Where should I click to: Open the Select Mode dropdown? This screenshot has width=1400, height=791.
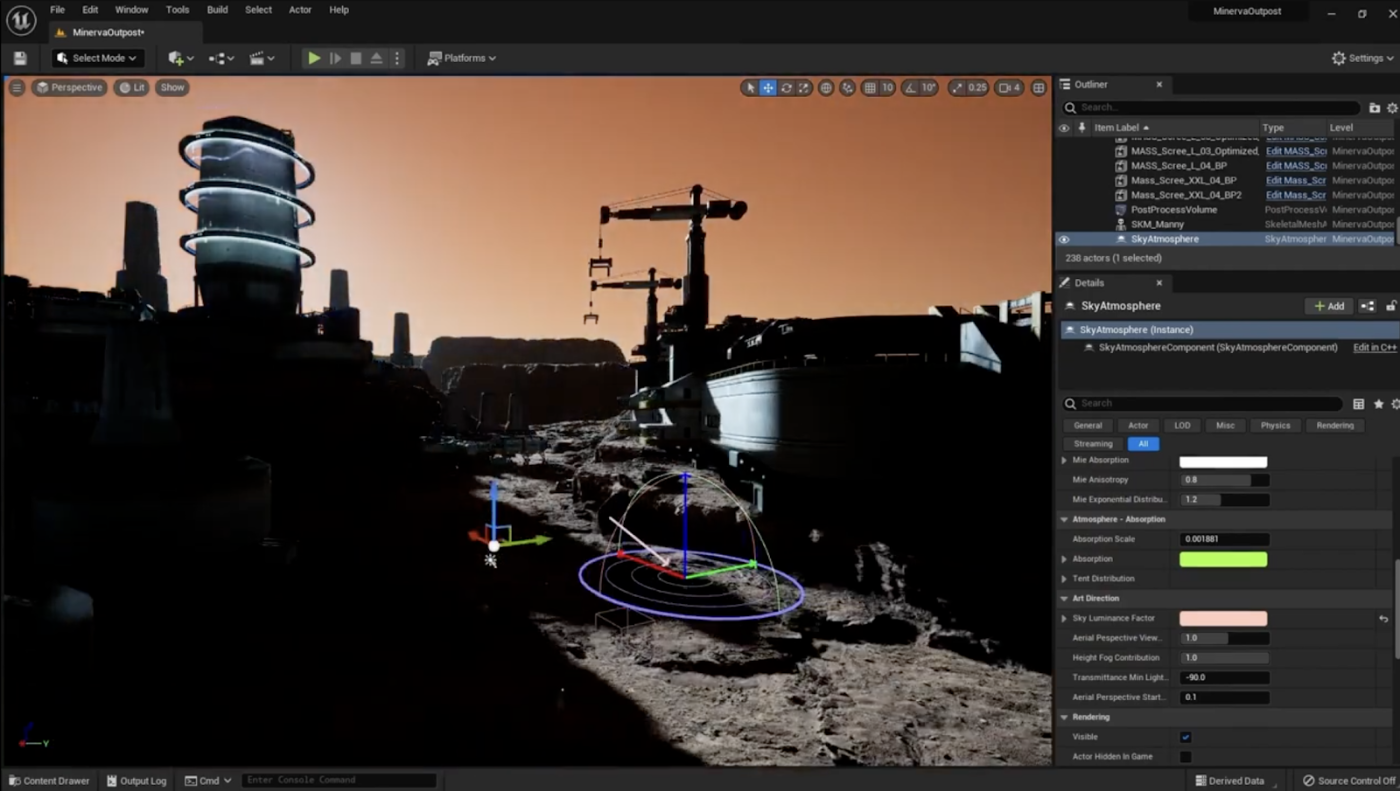coord(98,58)
